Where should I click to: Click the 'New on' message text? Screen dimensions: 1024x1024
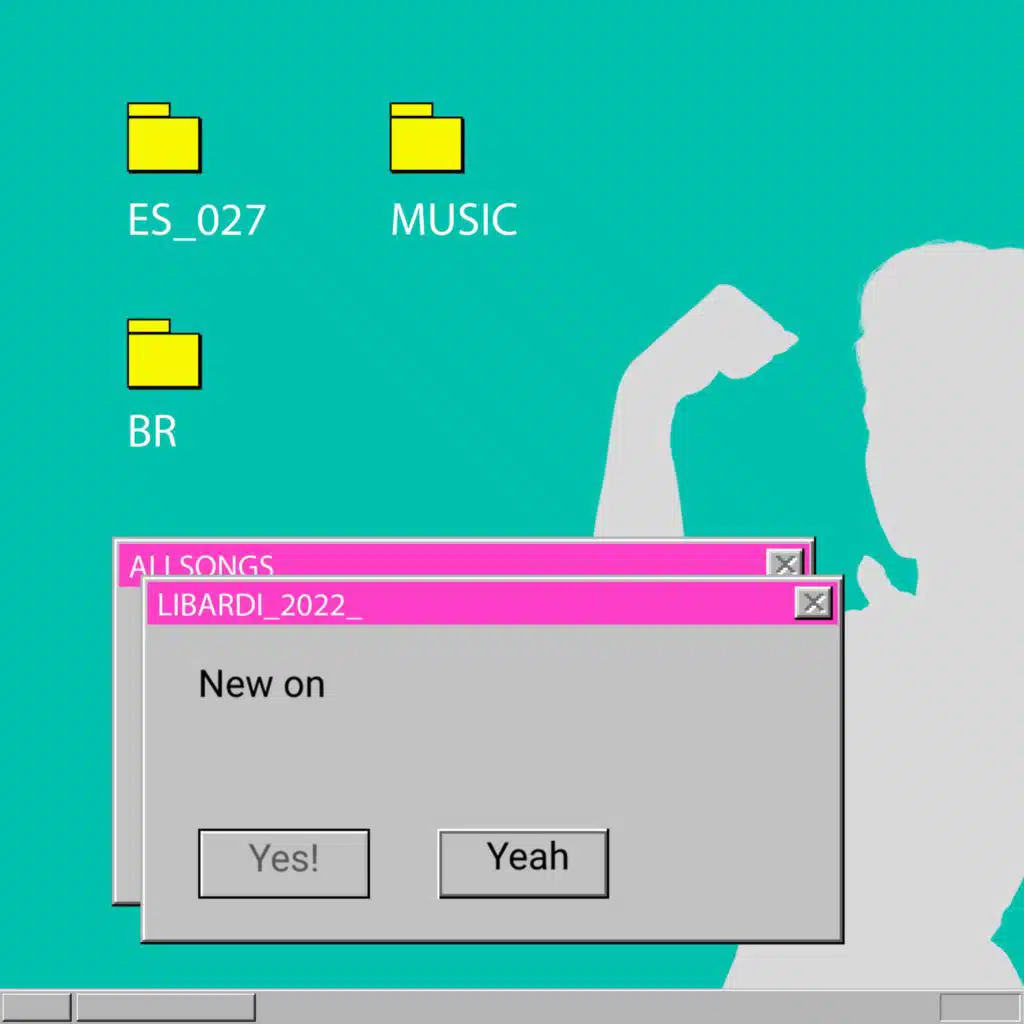(x=262, y=685)
